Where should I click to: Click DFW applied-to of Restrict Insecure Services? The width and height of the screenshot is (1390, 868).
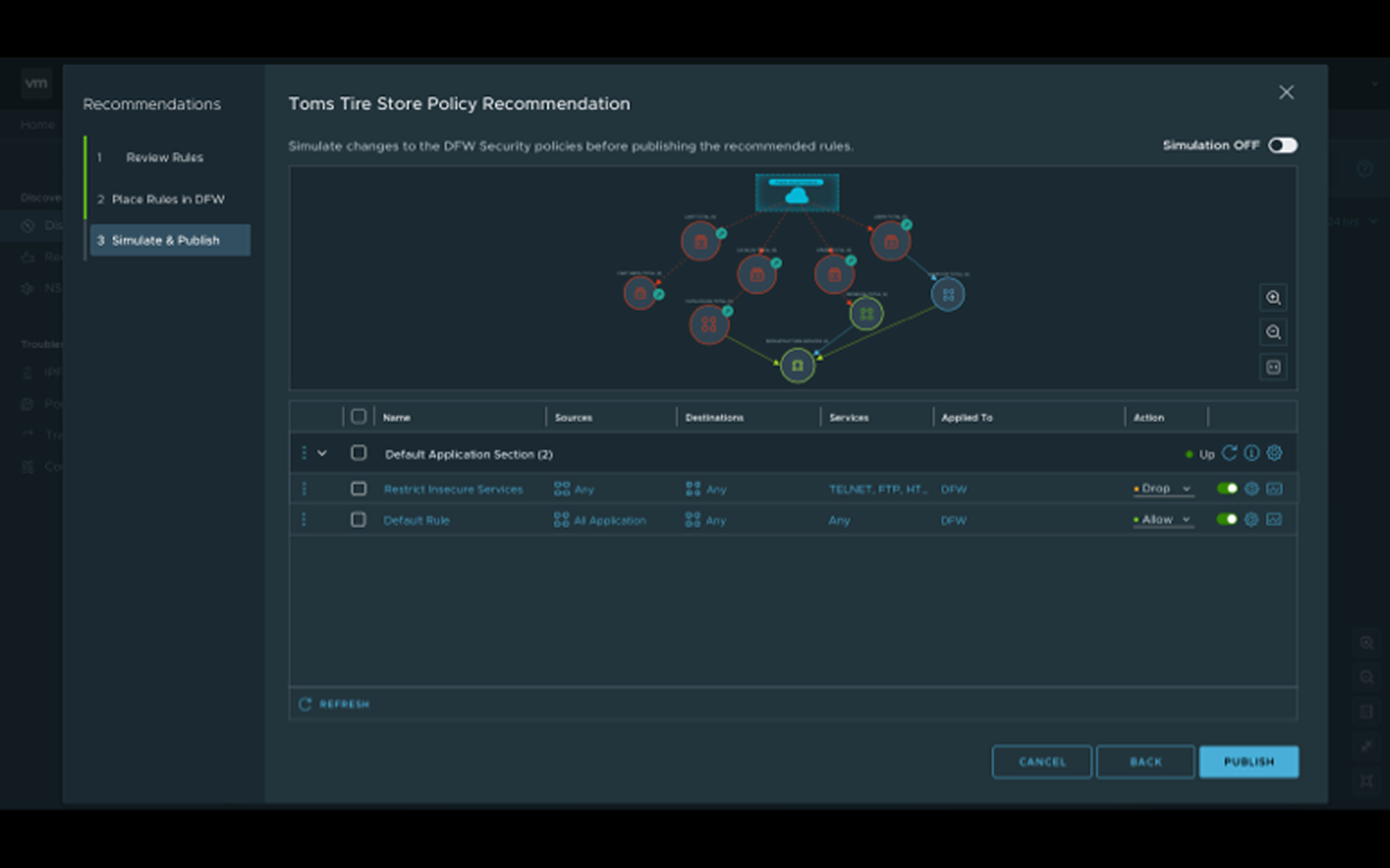point(954,490)
